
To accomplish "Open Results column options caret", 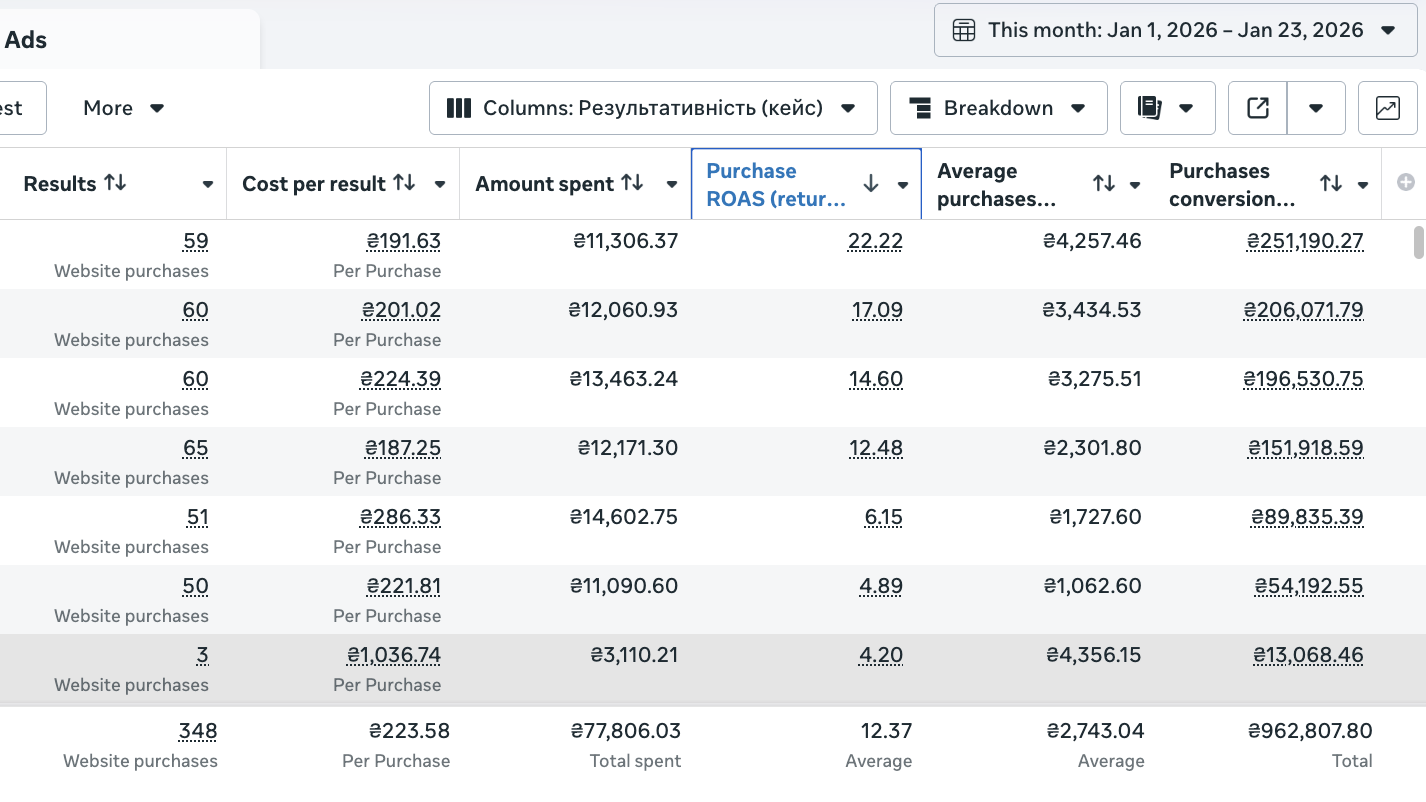I will coord(208,184).
